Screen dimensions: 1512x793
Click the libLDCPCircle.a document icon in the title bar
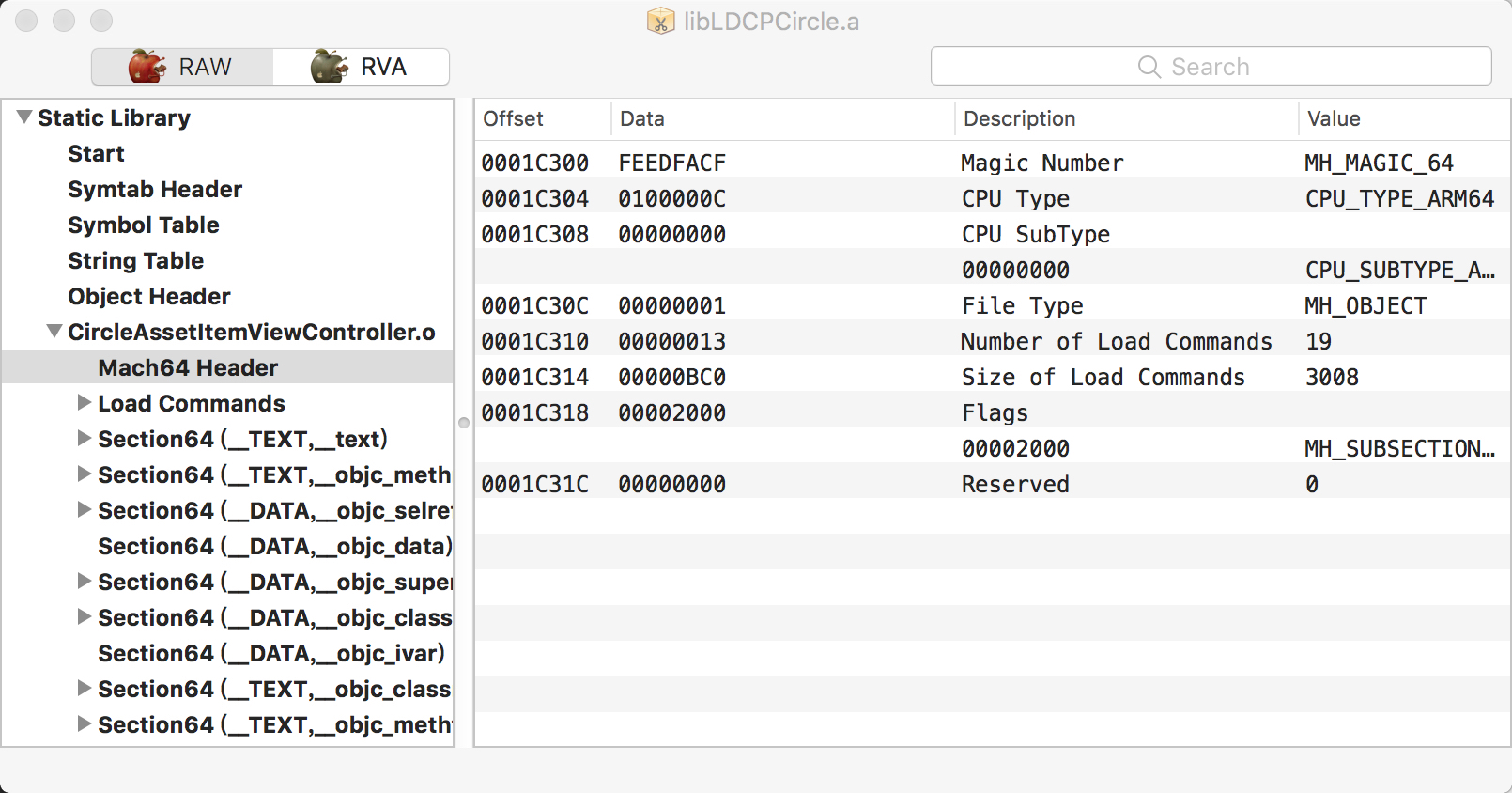[661, 21]
